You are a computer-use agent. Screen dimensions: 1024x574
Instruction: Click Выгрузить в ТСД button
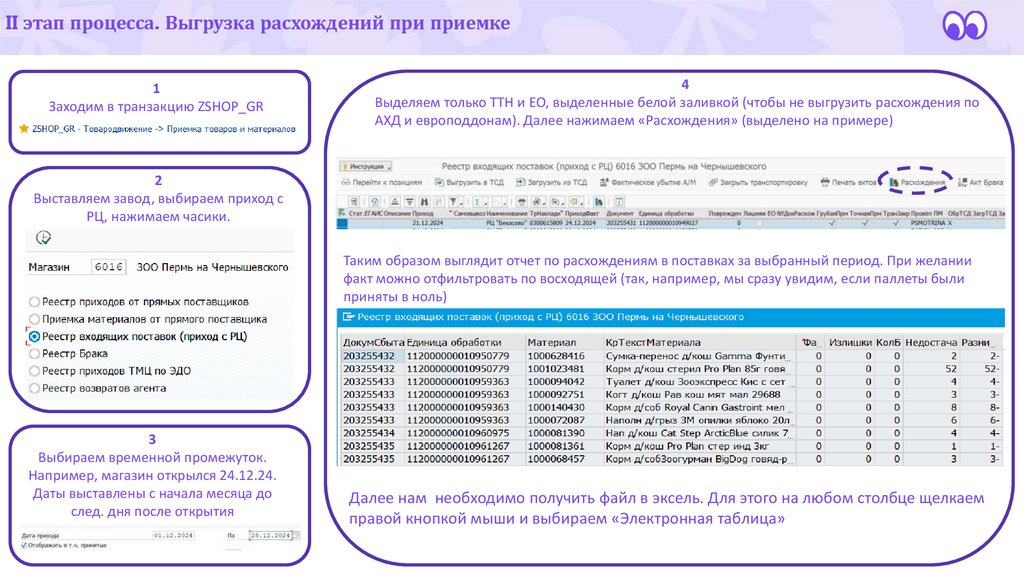click(468, 183)
